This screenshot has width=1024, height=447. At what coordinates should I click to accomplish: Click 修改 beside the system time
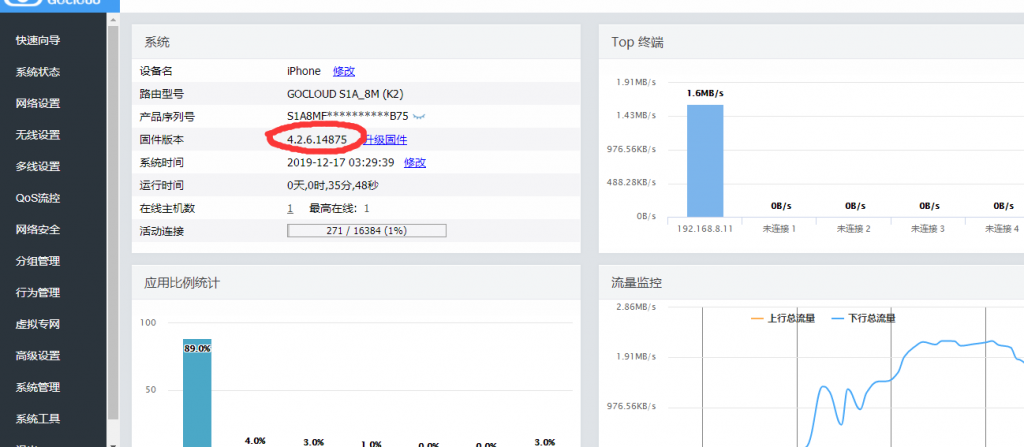coord(415,162)
